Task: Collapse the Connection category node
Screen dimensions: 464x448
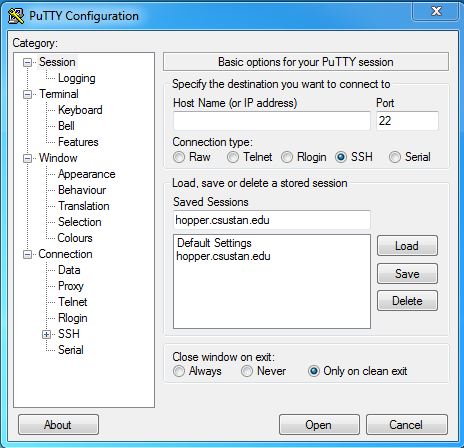Action: coord(27,255)
